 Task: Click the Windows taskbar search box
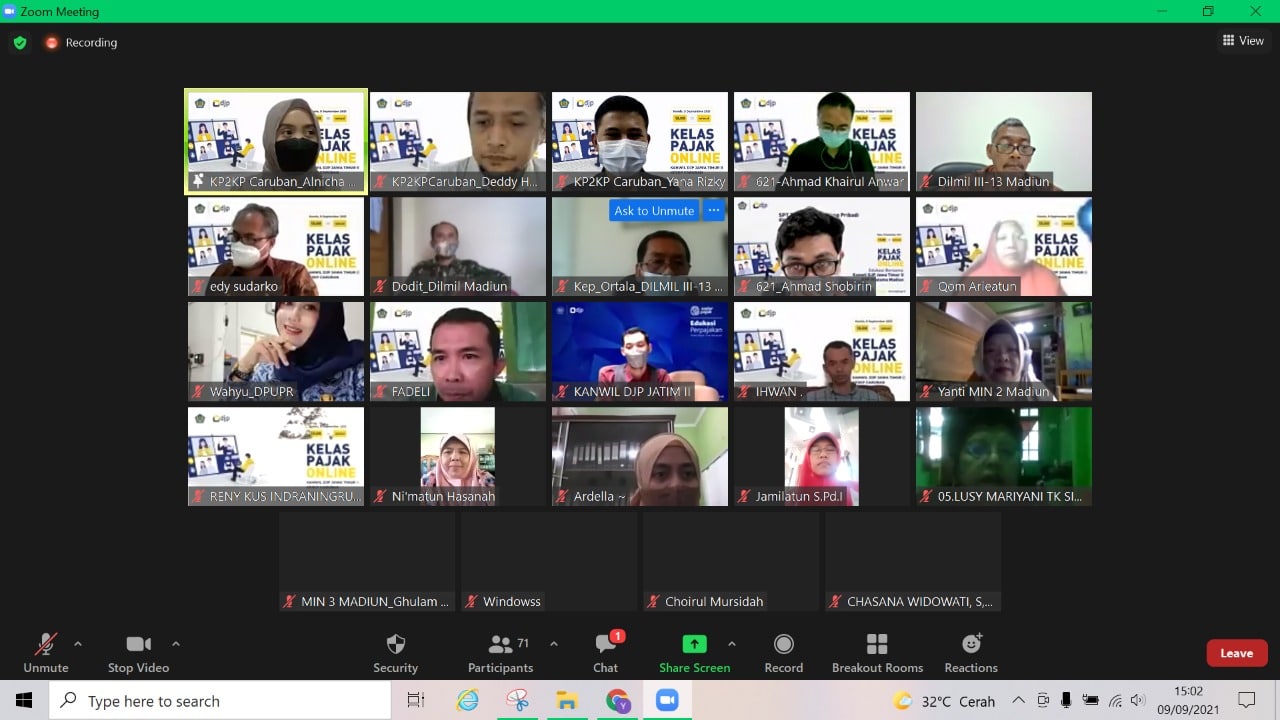pyautogui.click(x=220, y=701)
